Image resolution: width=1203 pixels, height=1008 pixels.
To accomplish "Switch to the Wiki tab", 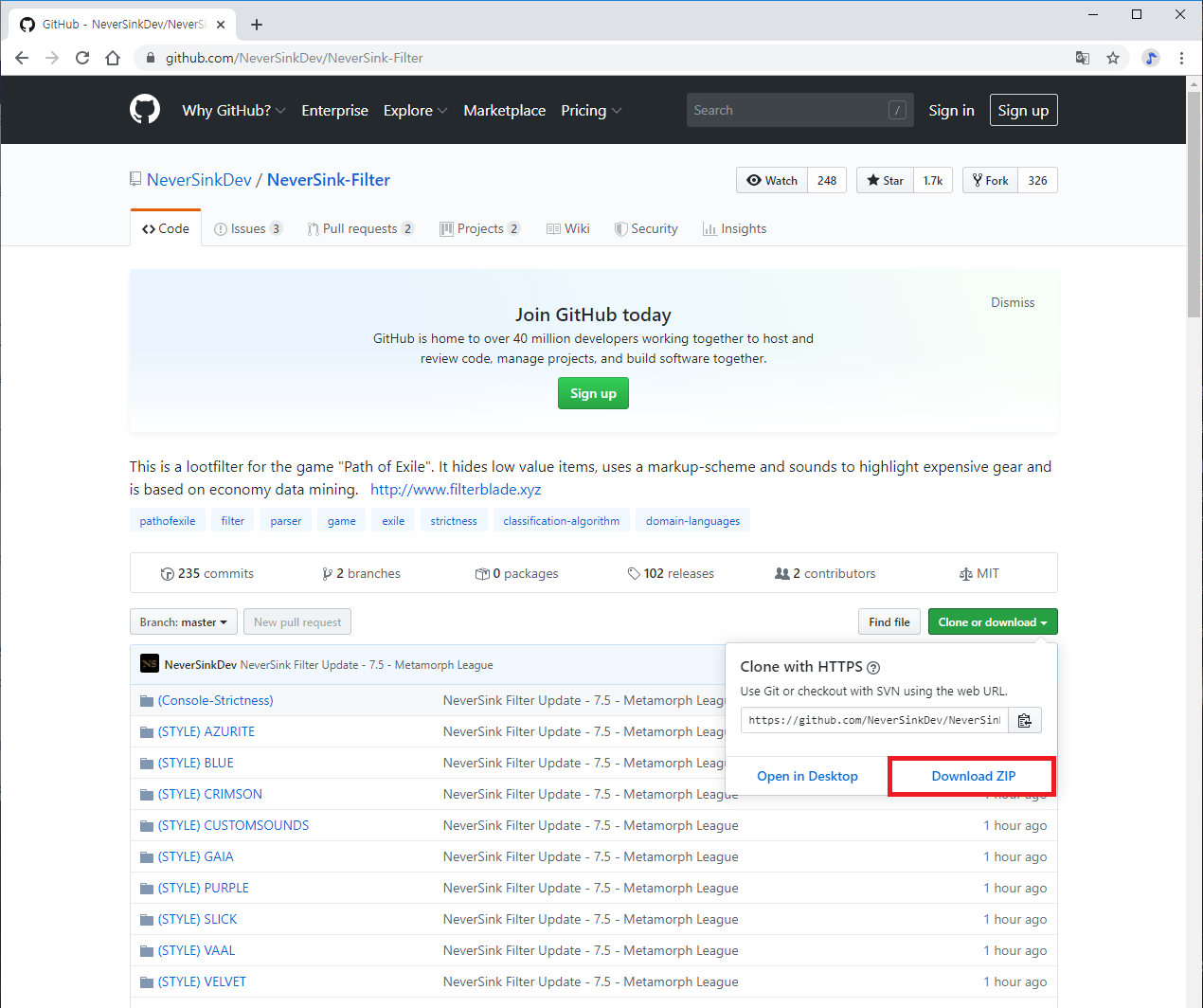I will pyautogui.click(x=568, y=228).
